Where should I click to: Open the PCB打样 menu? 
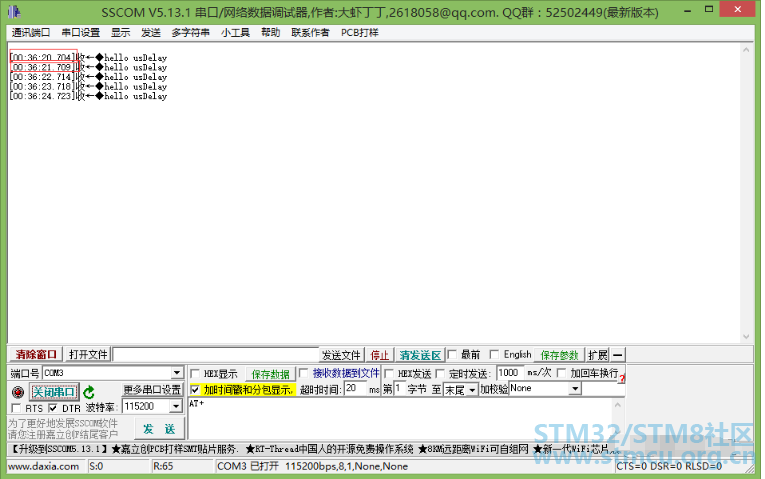[360, 33]
